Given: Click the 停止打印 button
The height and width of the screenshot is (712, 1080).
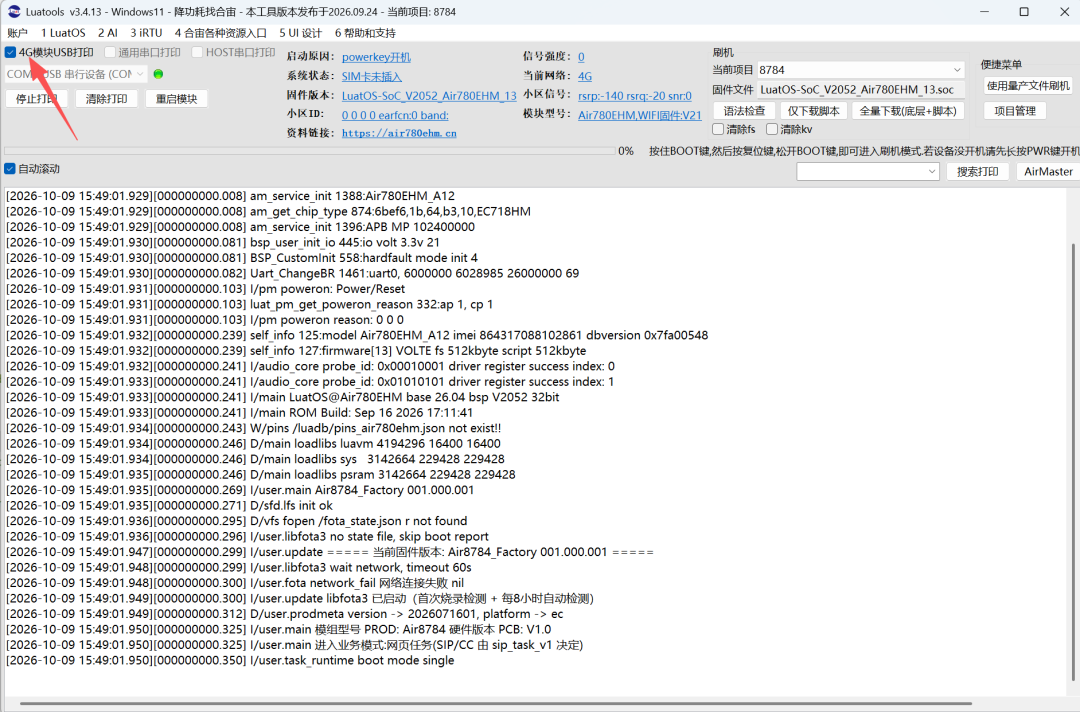Looking at the screenshot, I should click(x=37, y=99).
